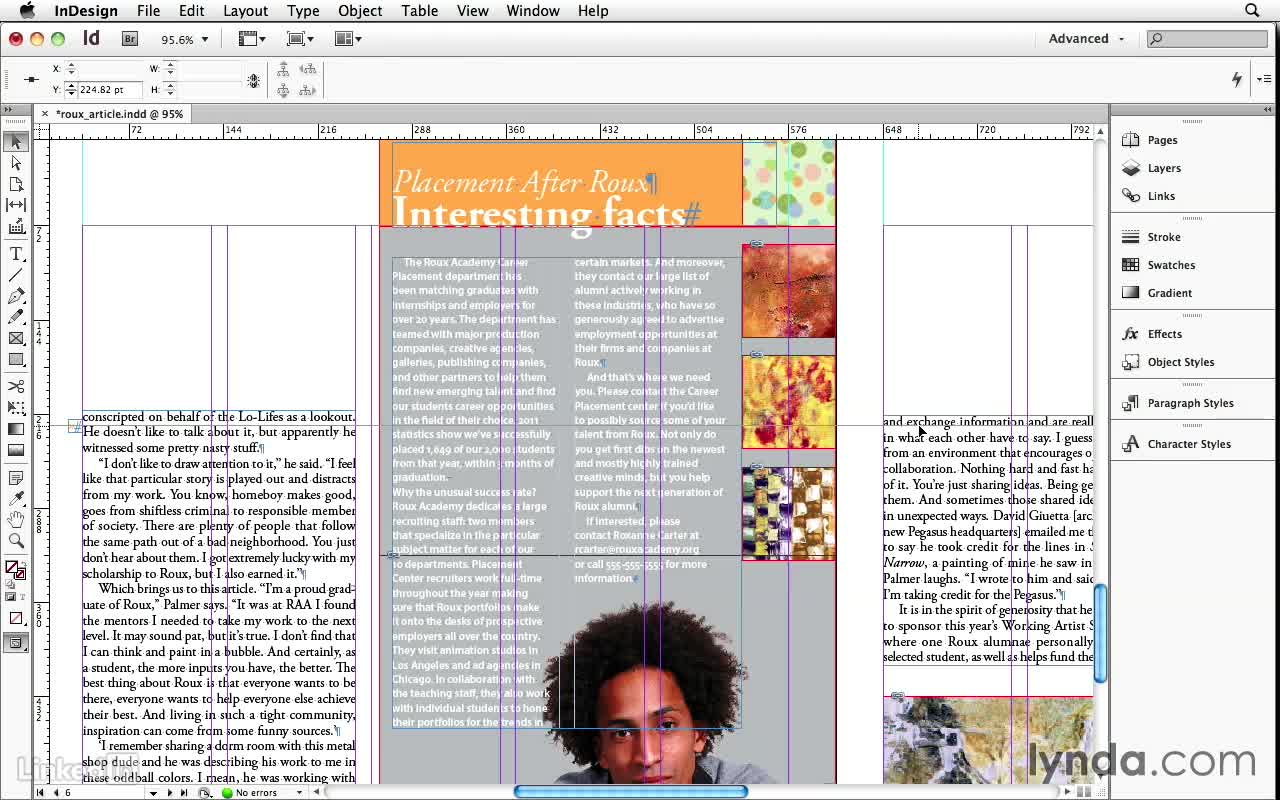Open the Paragraph Styles panel

[1190, 403]
